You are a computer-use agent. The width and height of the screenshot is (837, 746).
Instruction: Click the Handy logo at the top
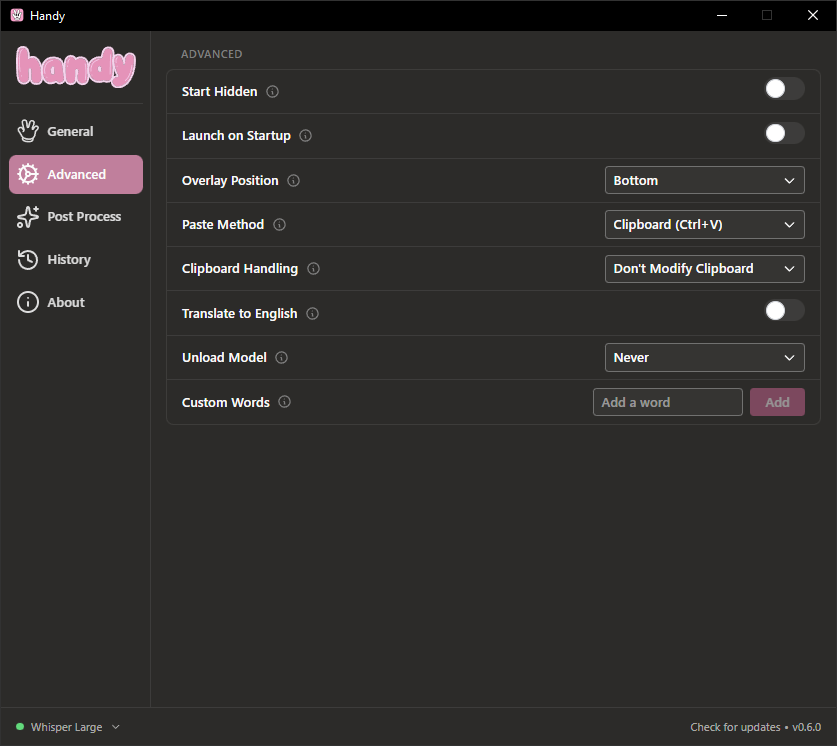tap(75, 68)
